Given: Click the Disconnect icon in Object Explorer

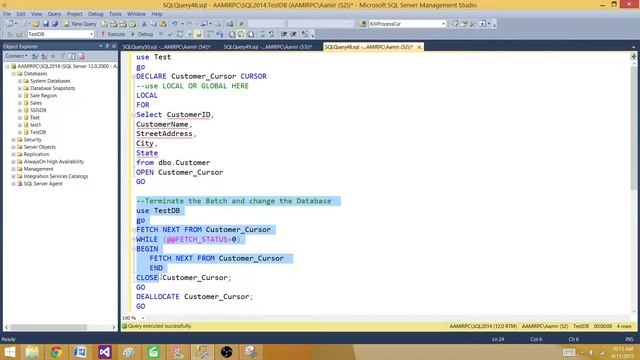Looking at the screenshot, I should click(x=44, y=56).
